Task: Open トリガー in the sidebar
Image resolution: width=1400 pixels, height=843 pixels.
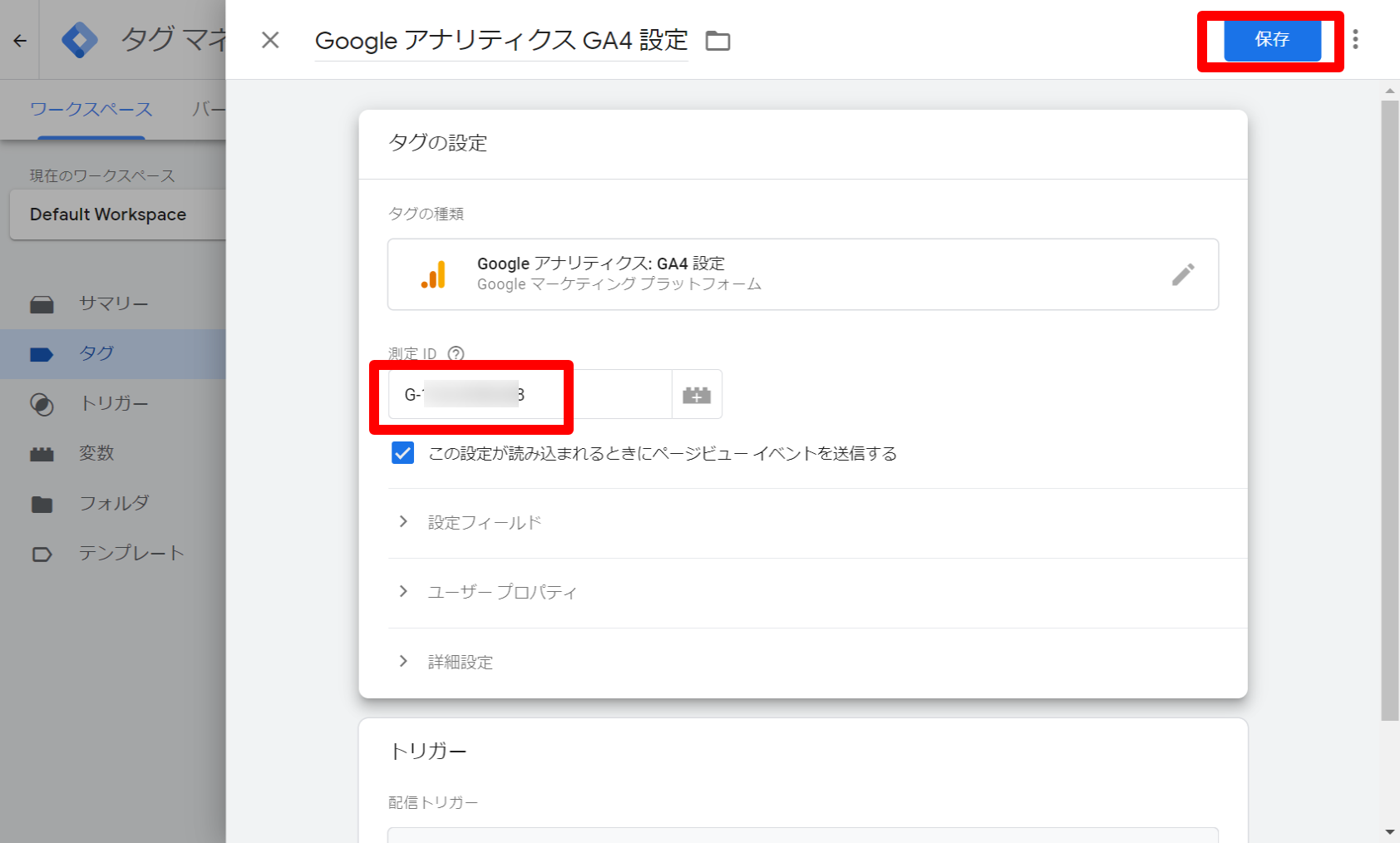Action: click(113, 403)
